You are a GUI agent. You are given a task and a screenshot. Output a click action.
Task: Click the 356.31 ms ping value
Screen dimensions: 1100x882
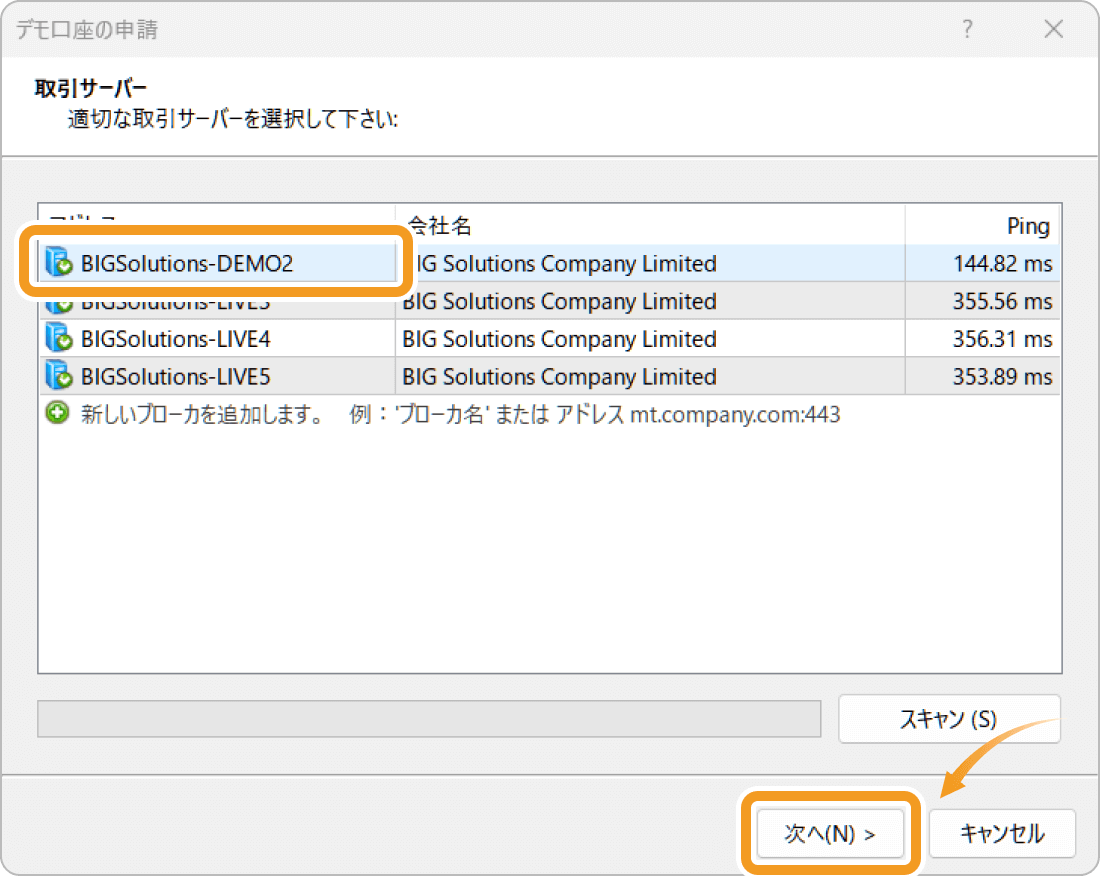(1002, 340)
